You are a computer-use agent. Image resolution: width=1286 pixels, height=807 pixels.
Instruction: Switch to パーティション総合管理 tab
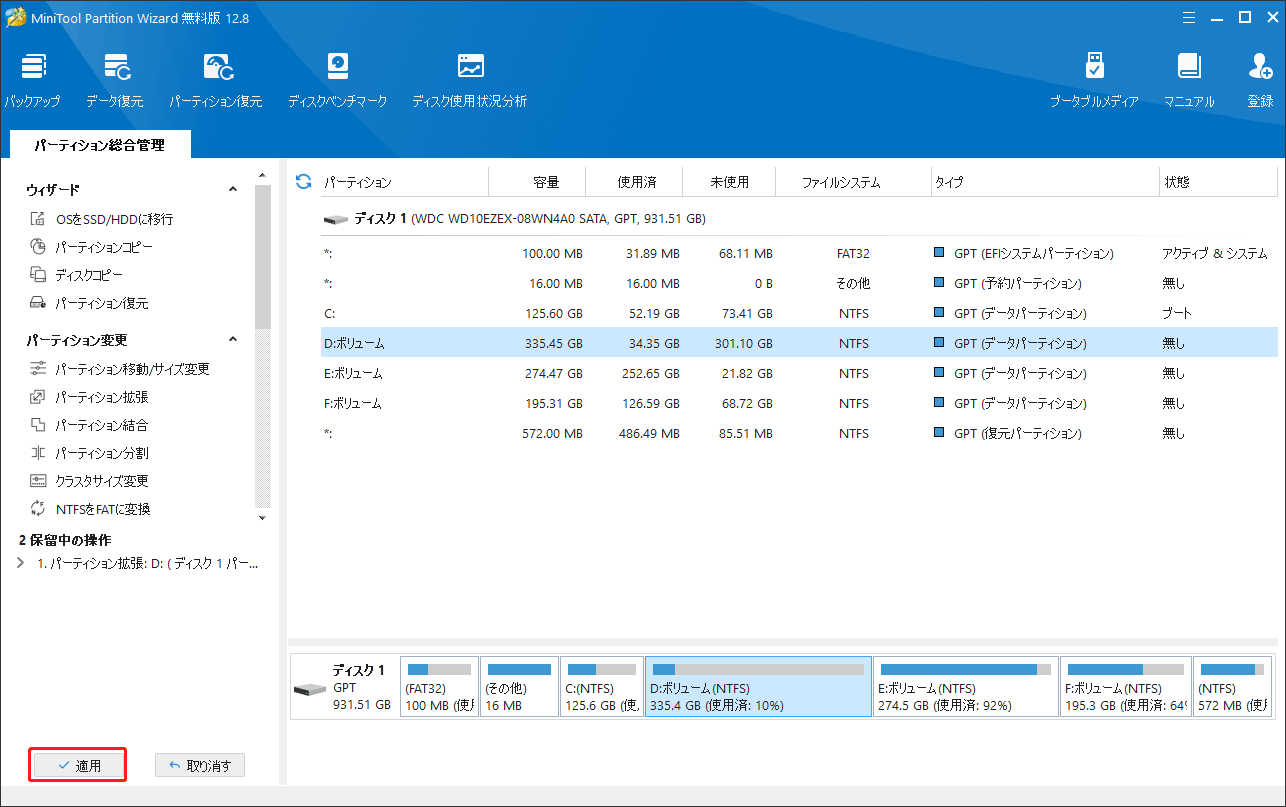coord(99,145)
